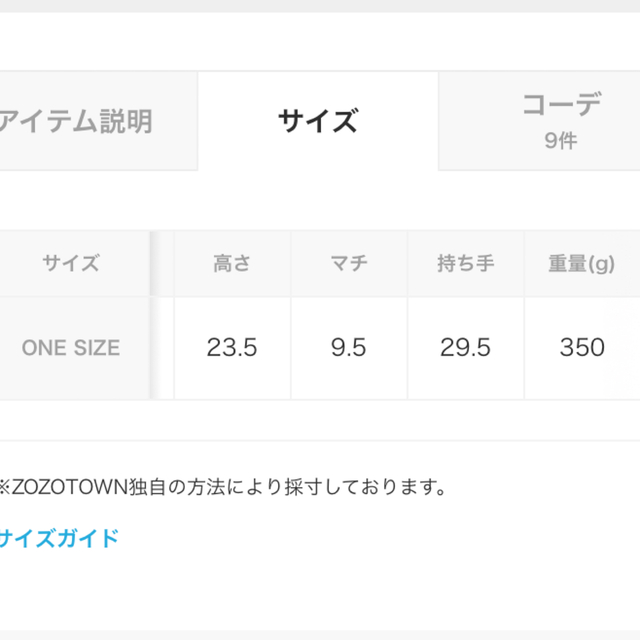The width and height of the screenshot is (640, 640).
Task: Click the narrow blank cell before 高さ
Action: click(x=162, y=263)
